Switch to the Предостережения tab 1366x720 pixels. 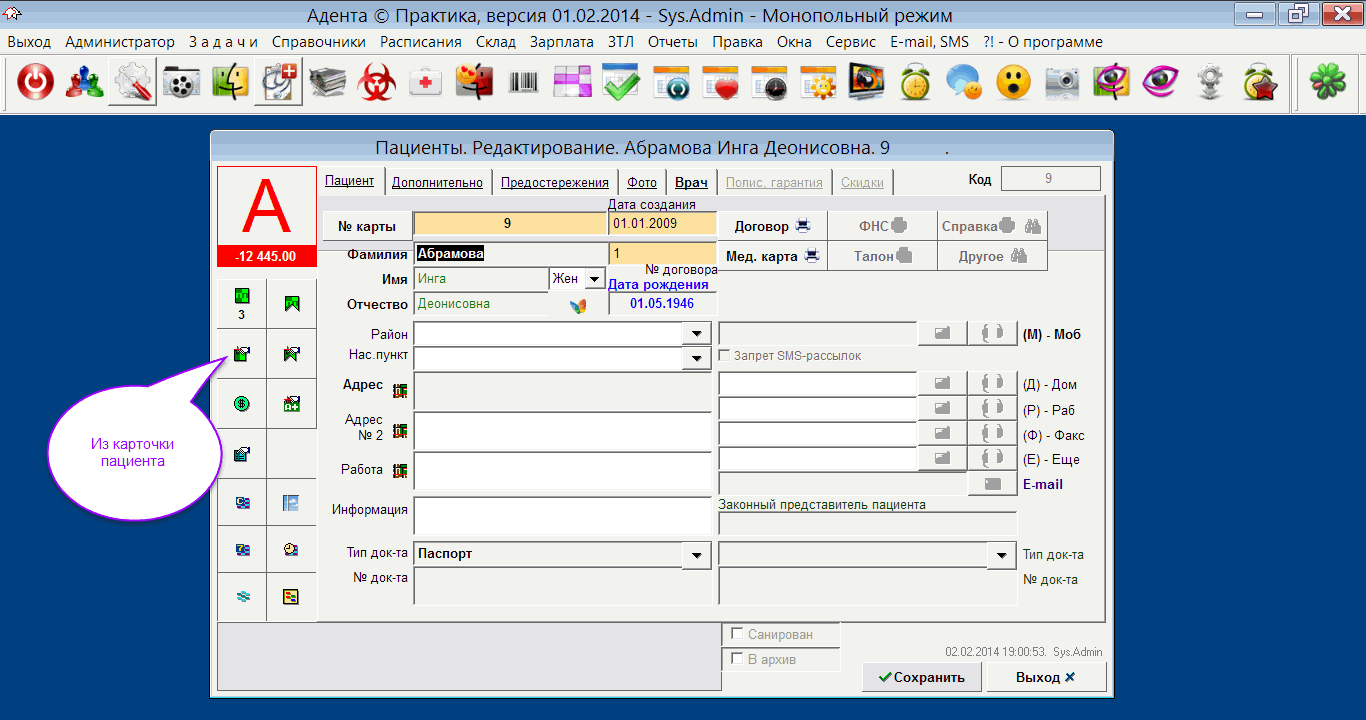pyautogui.click(x=554, y=182)
